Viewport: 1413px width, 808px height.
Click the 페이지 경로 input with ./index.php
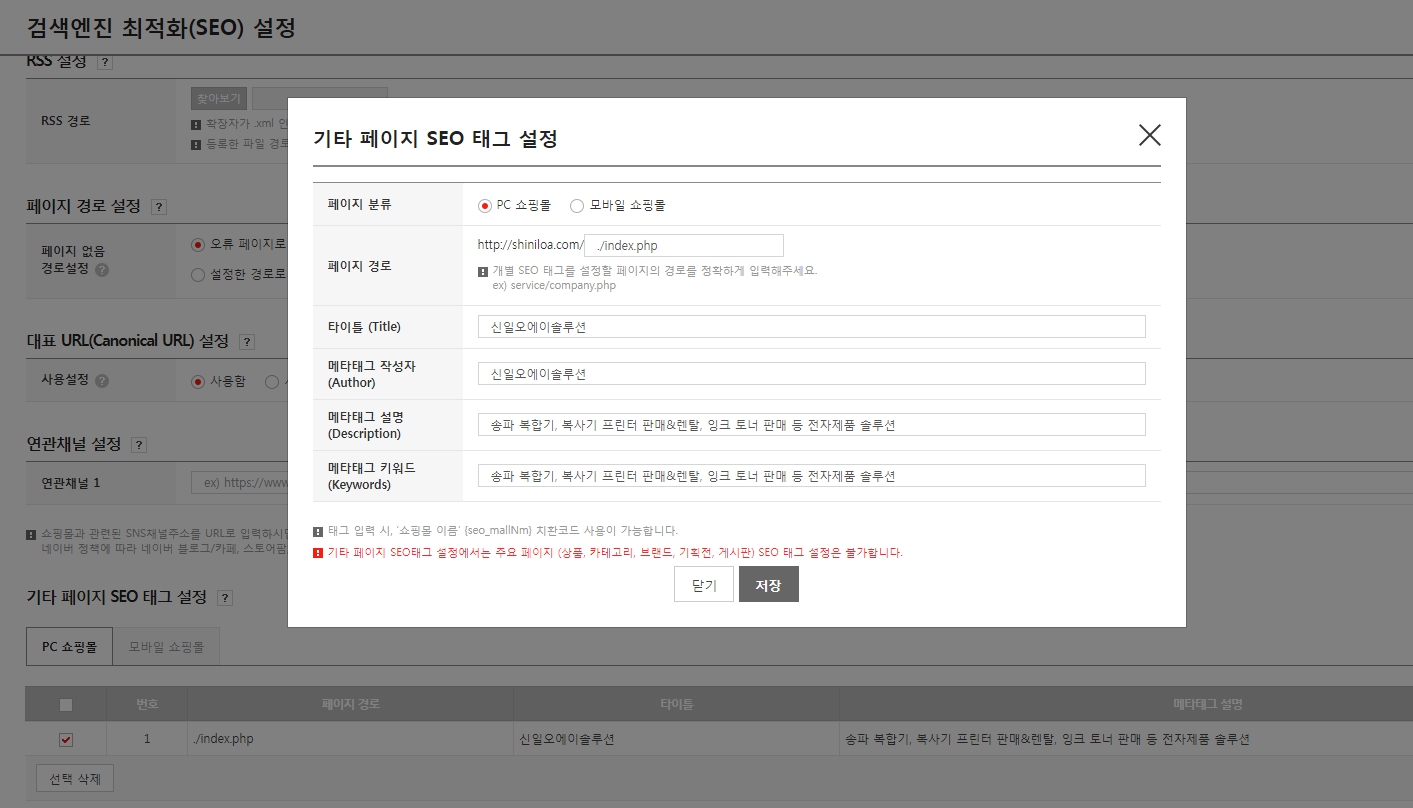[684, 246]
